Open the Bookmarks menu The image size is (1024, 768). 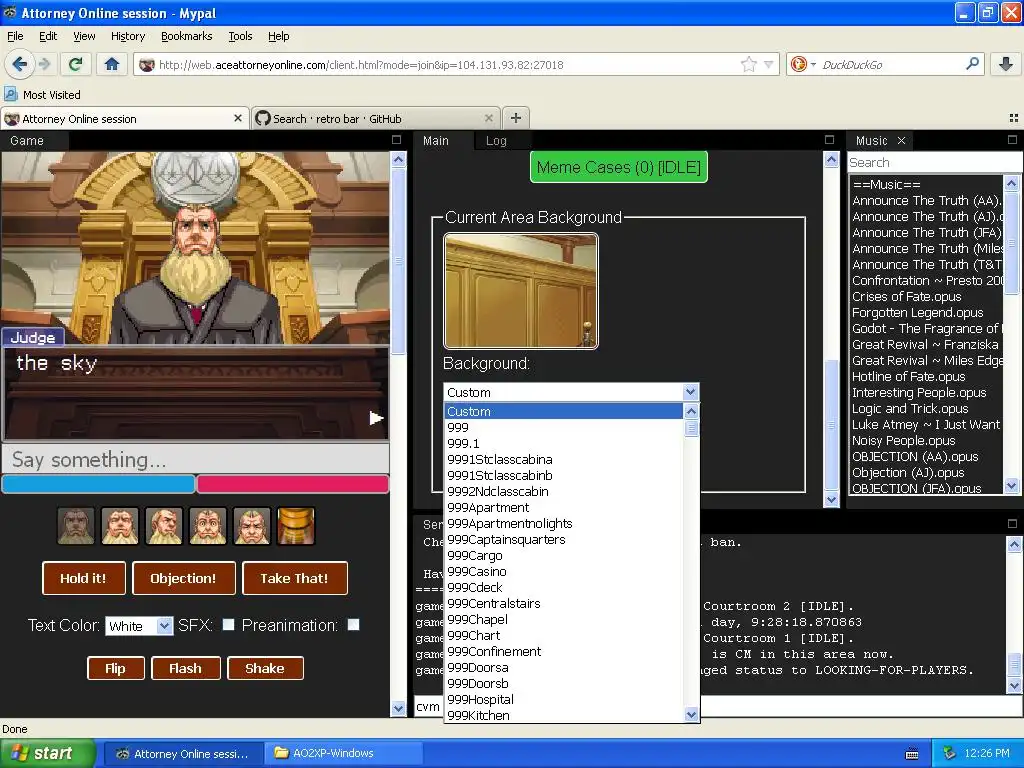[186, 36]
